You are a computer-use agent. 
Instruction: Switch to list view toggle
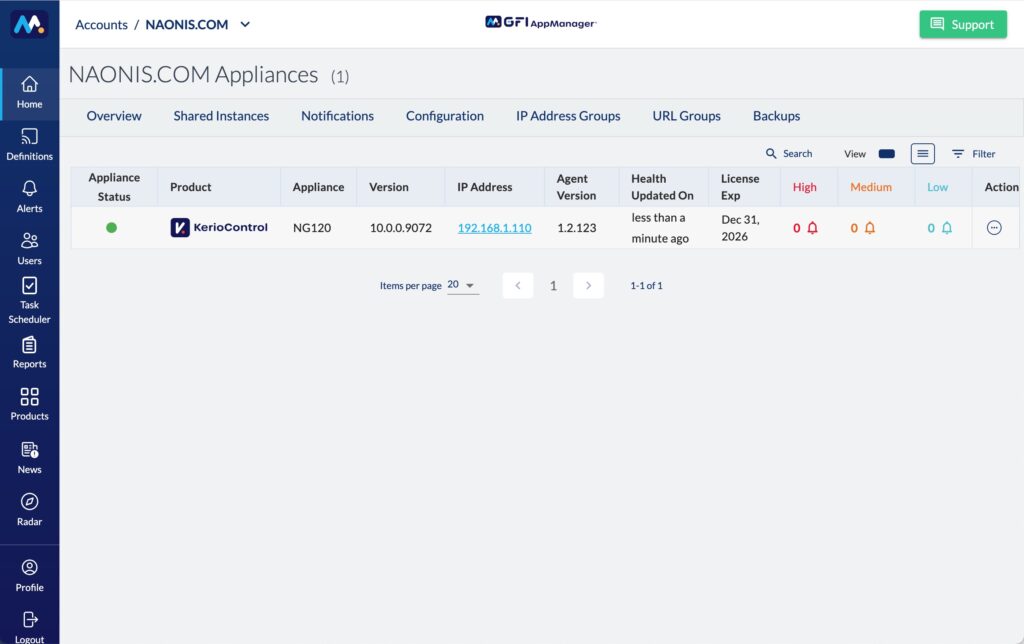coord(922,154)
